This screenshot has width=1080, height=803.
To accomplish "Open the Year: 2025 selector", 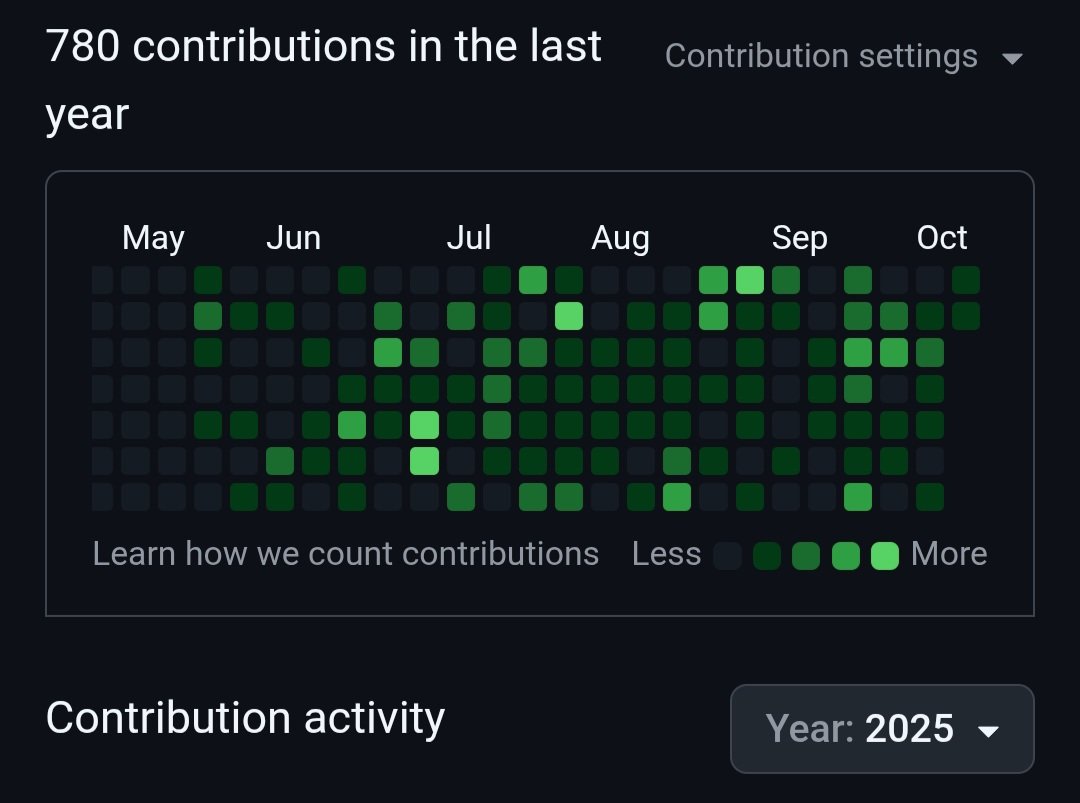I will point(882,729).
